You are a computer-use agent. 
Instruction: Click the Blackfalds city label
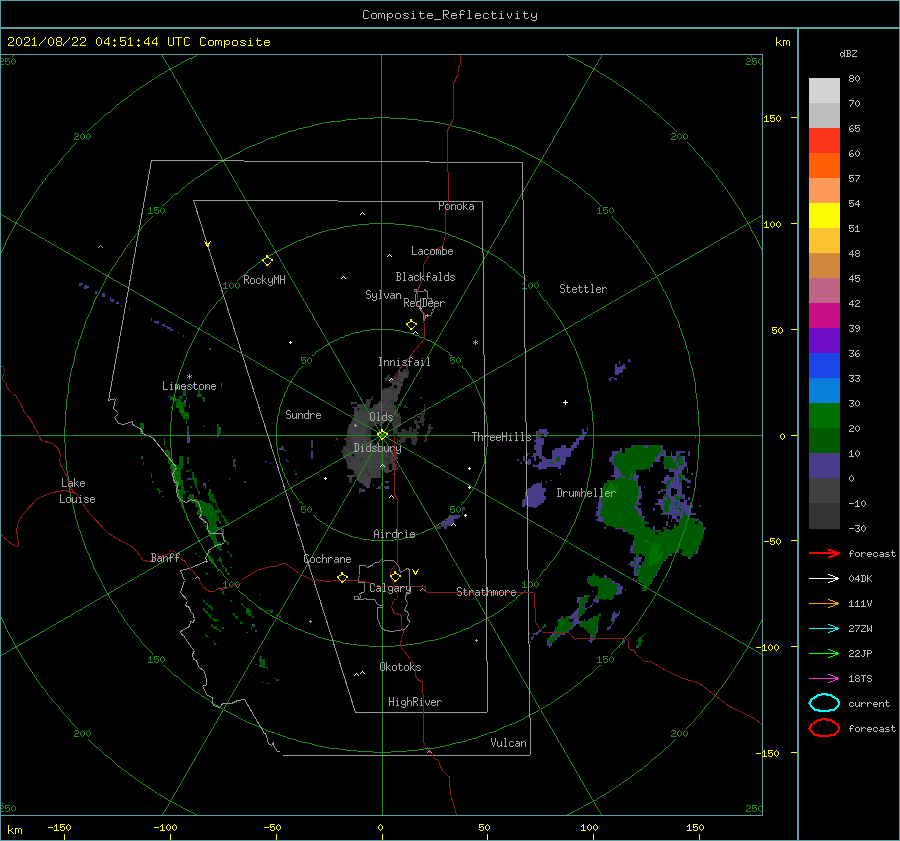click(x=425, y=277)
